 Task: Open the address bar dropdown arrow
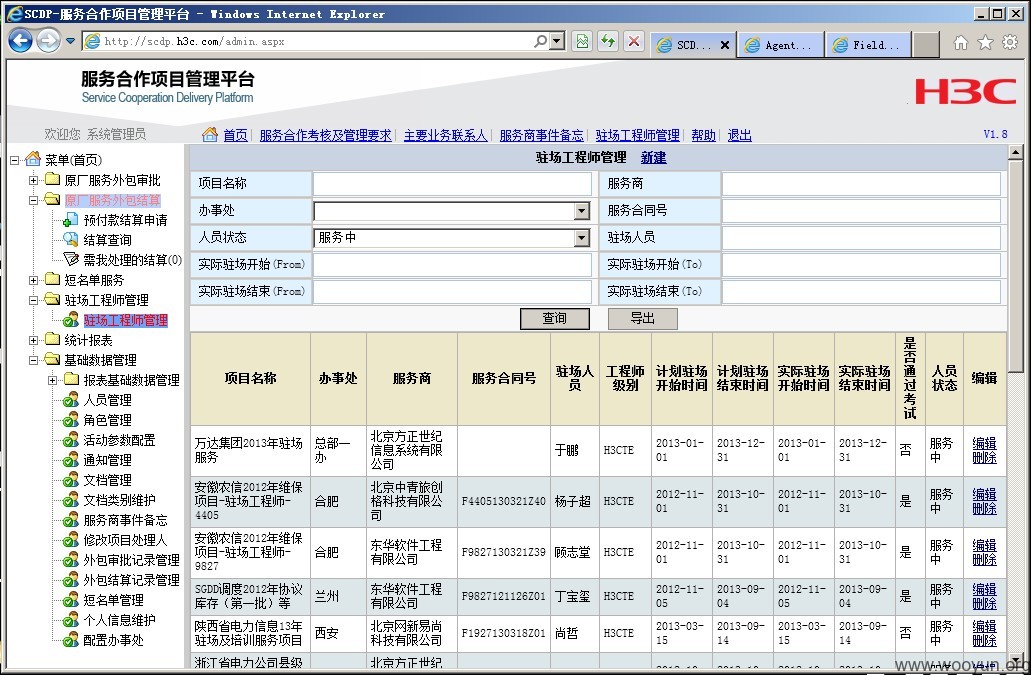pos(557,41)
